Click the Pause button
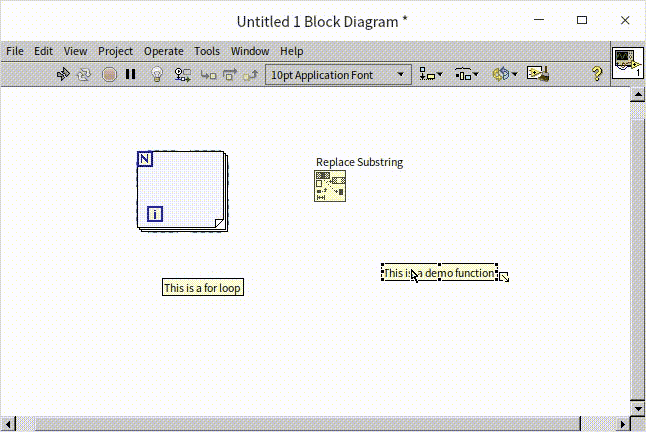The width and height of the screenshot is (646, 432). (x=131, y=74)
